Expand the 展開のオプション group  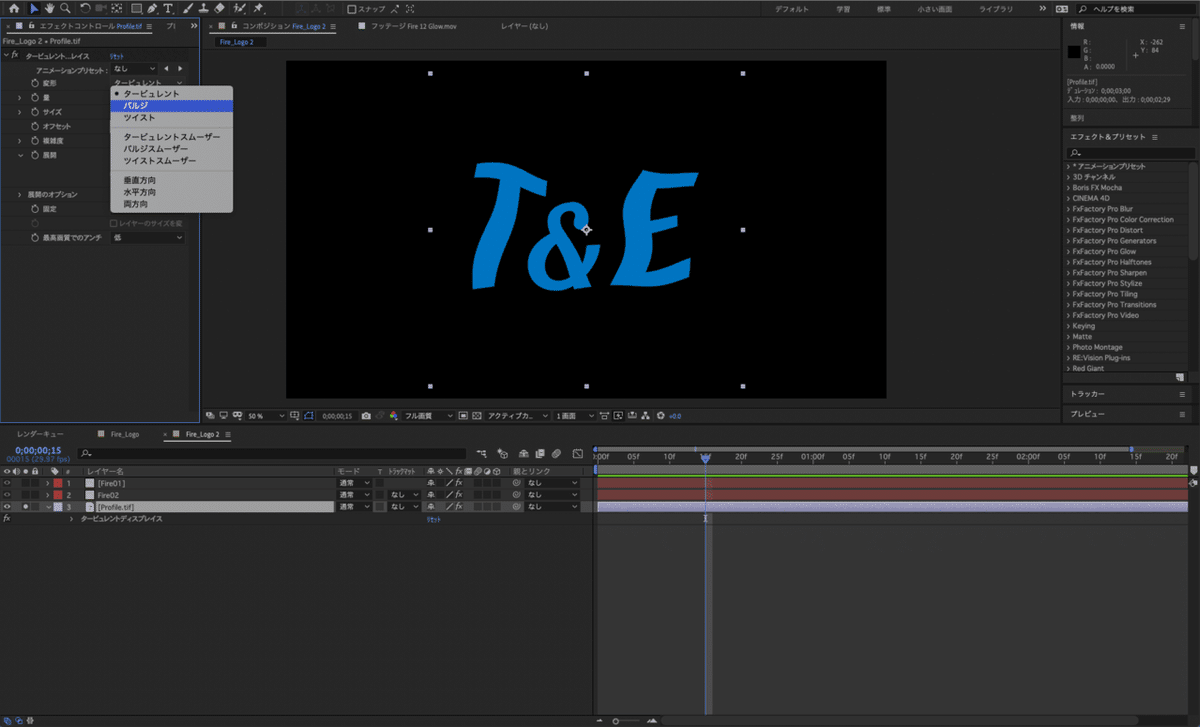(x=19, y=194)
